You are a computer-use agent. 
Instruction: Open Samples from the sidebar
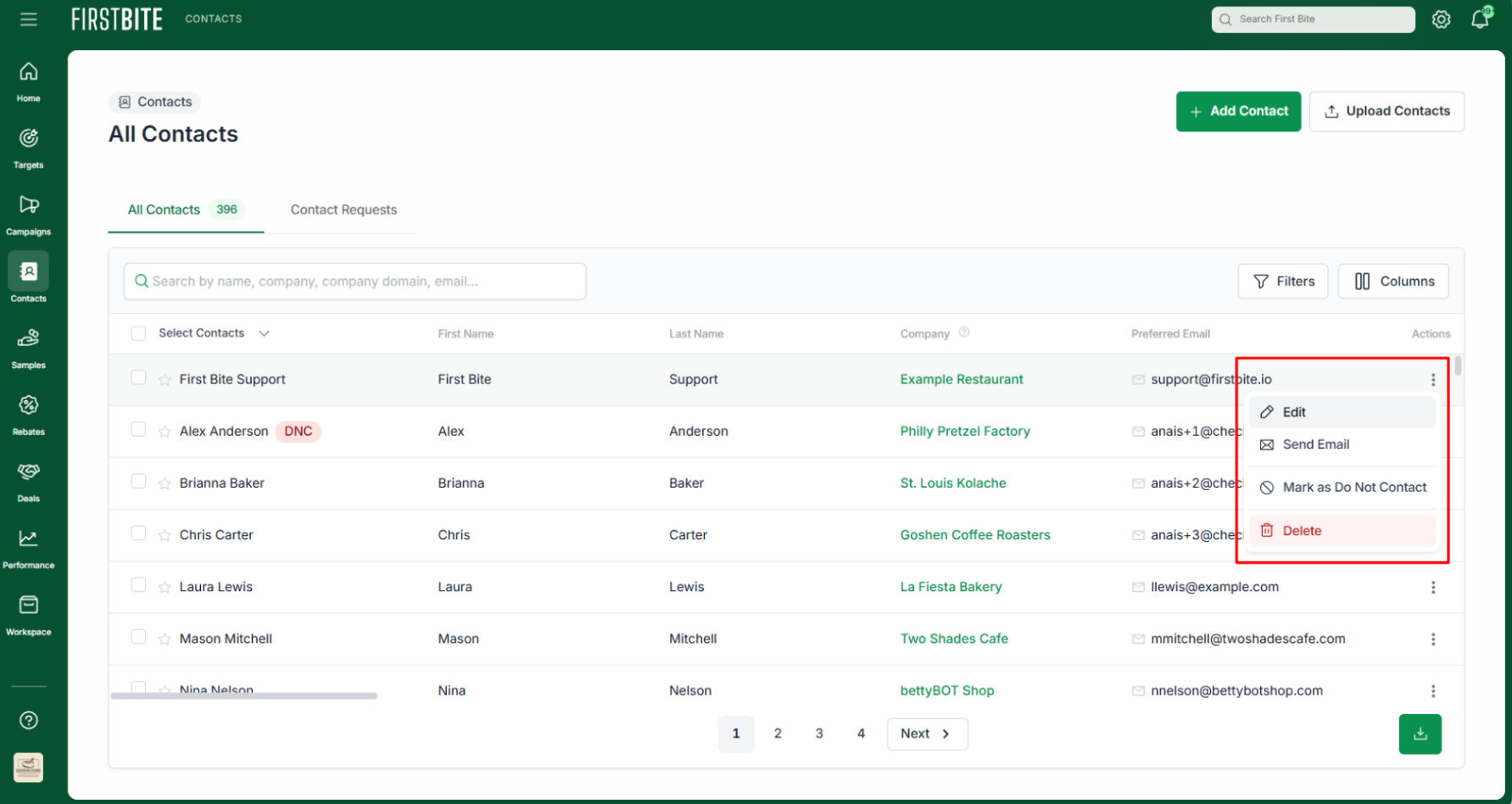tap(28, 348)
